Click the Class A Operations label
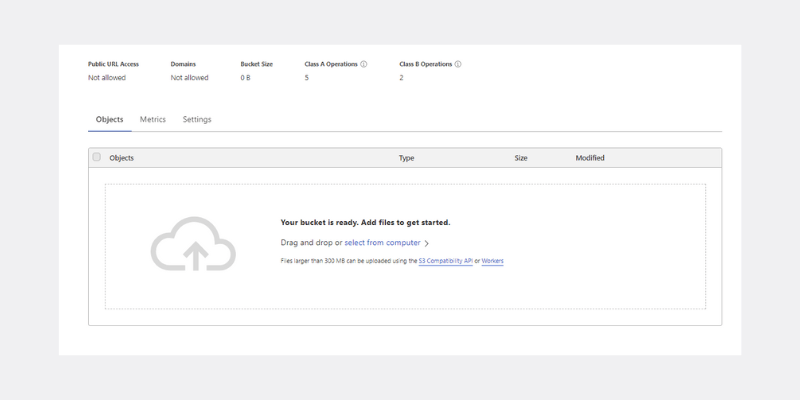 click(x=331, y=64)
